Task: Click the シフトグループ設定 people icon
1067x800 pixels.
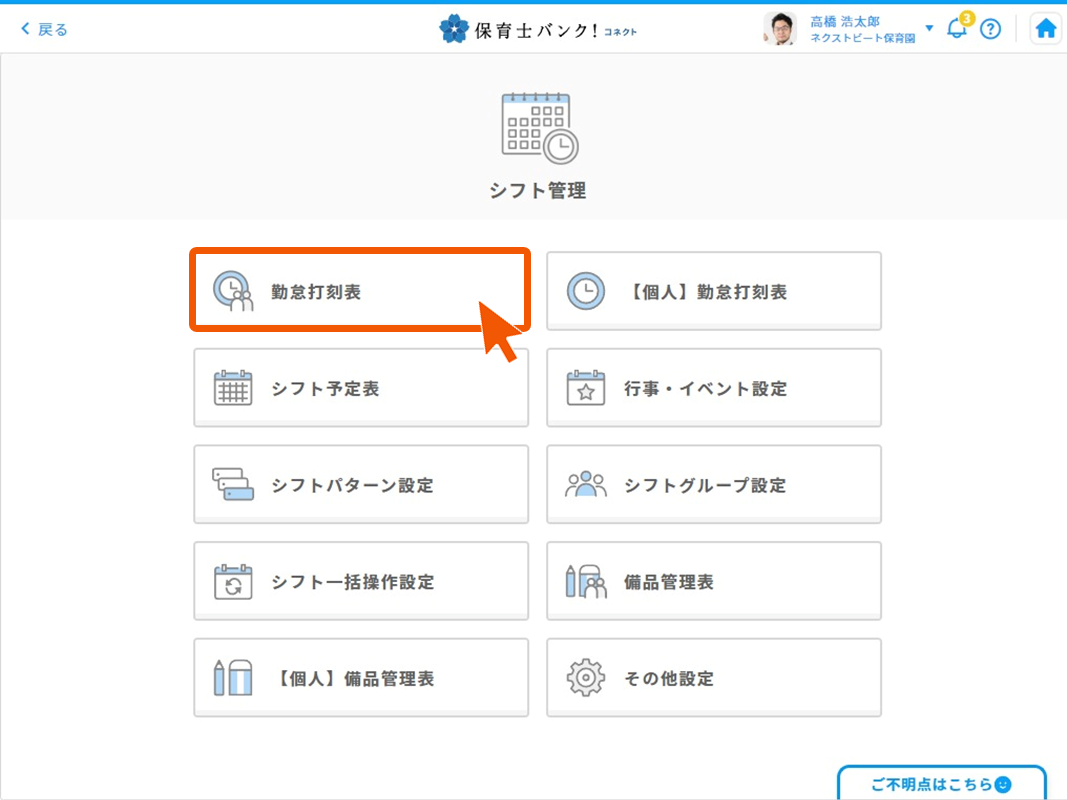Action: click(x=586, y=485)
